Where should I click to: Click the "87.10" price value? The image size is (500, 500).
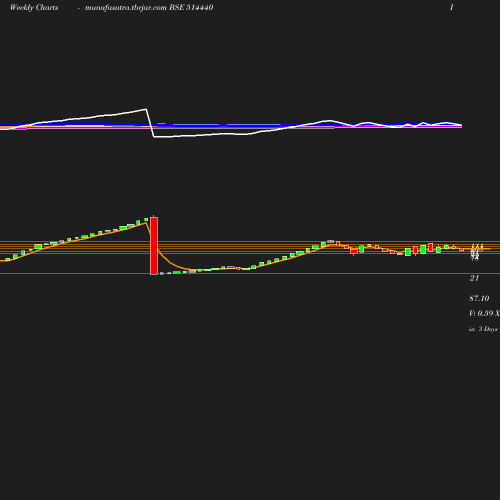tap(479, 298)
